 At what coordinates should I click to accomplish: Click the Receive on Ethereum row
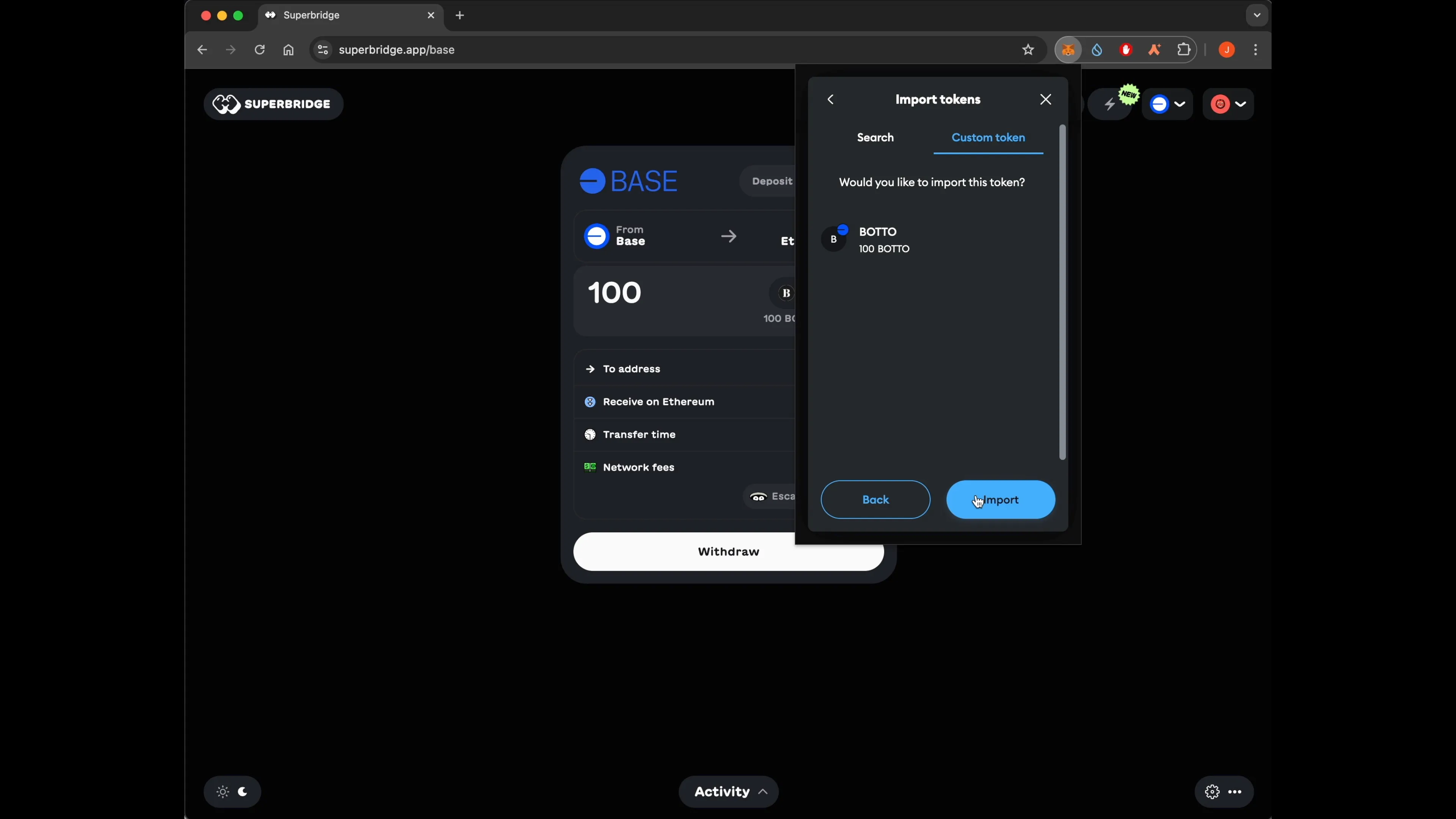coord(685,402)
